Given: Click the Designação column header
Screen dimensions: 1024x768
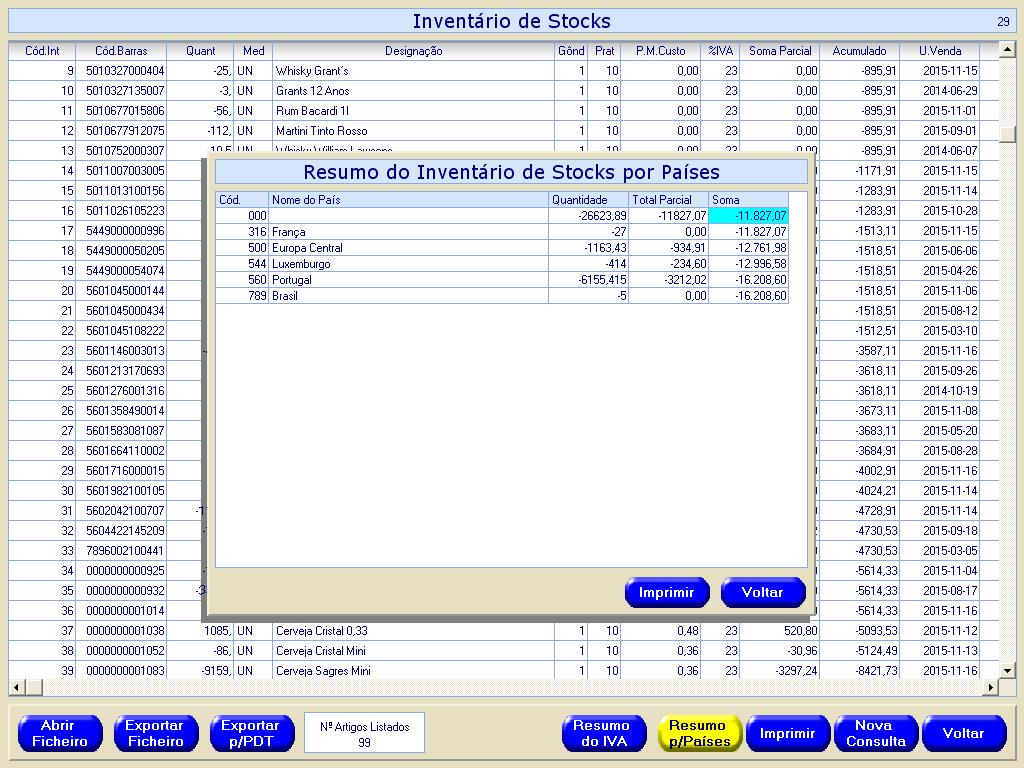Looking at the screenshot, I should [x=413, y=51].
